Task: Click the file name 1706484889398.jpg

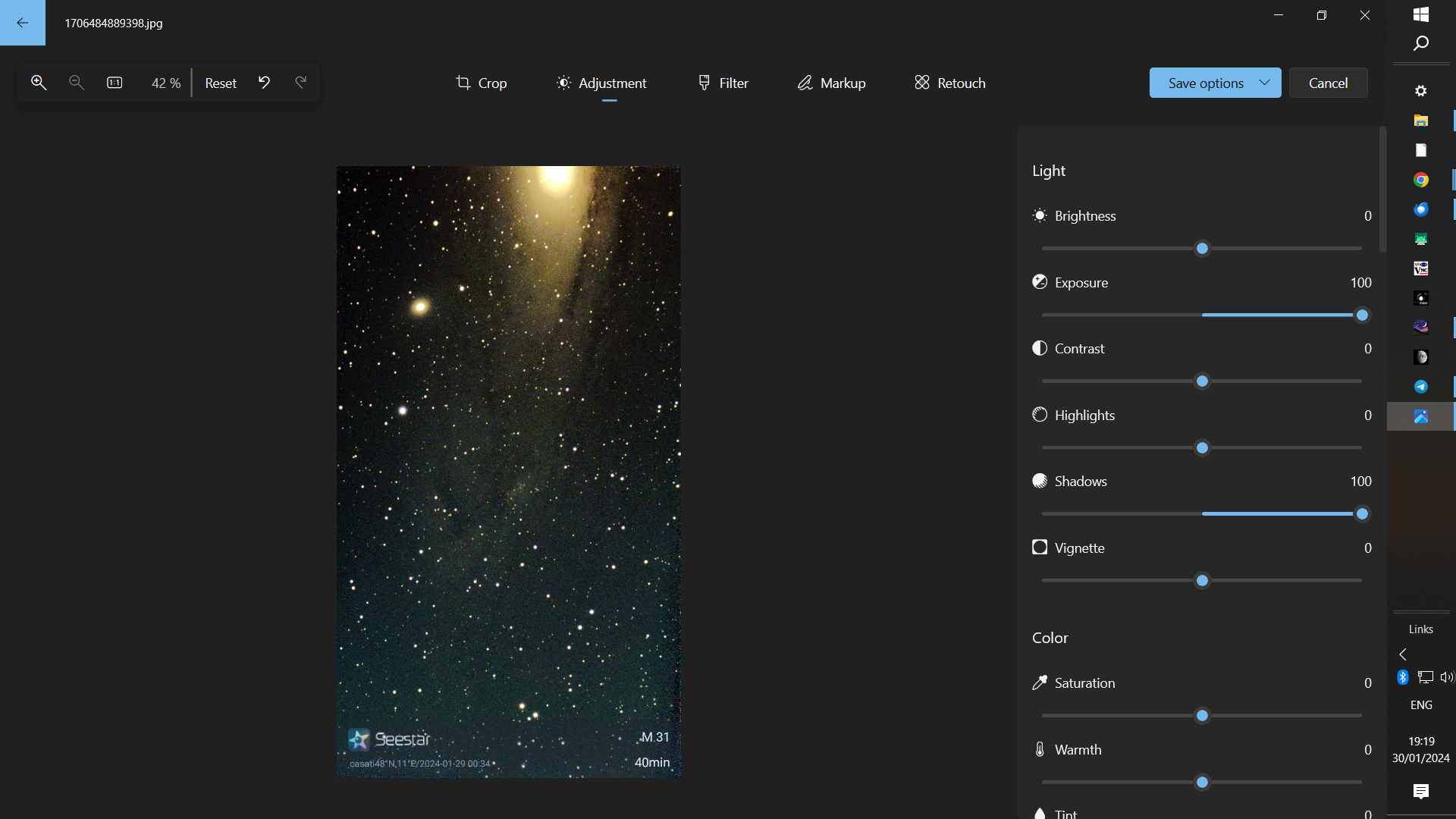Action: point(114,23)
